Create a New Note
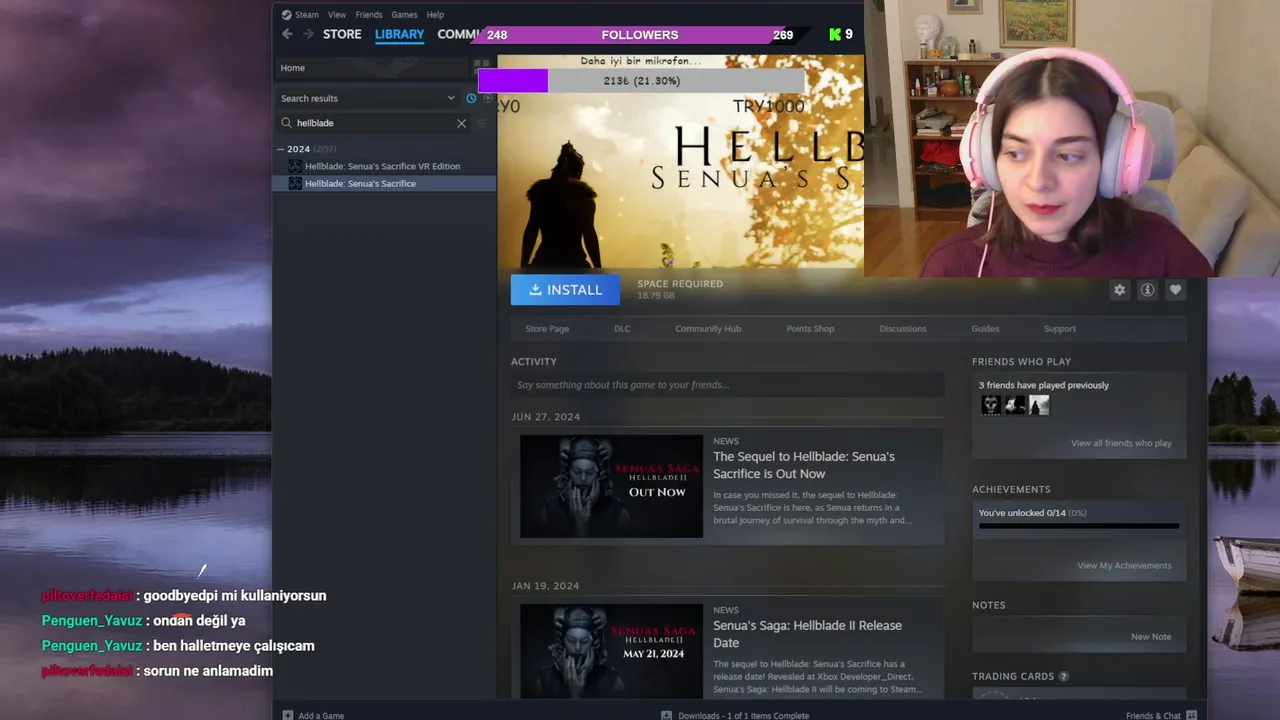The image size is (1280, 720). pos(1151,637)
